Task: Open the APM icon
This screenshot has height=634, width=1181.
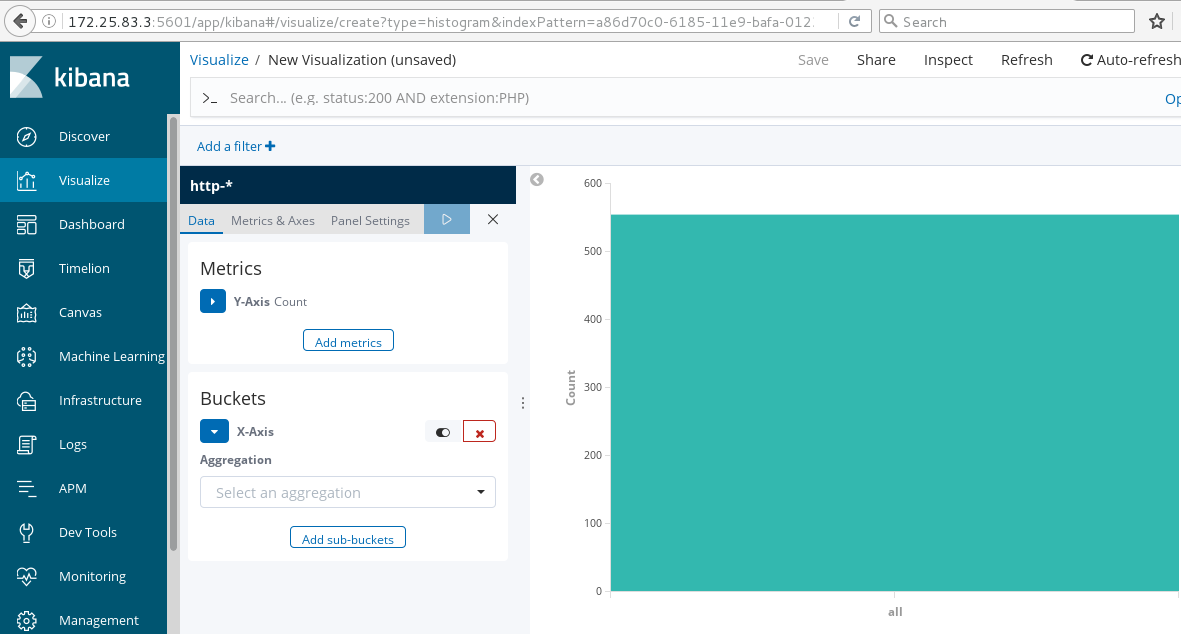Action: 26,489
